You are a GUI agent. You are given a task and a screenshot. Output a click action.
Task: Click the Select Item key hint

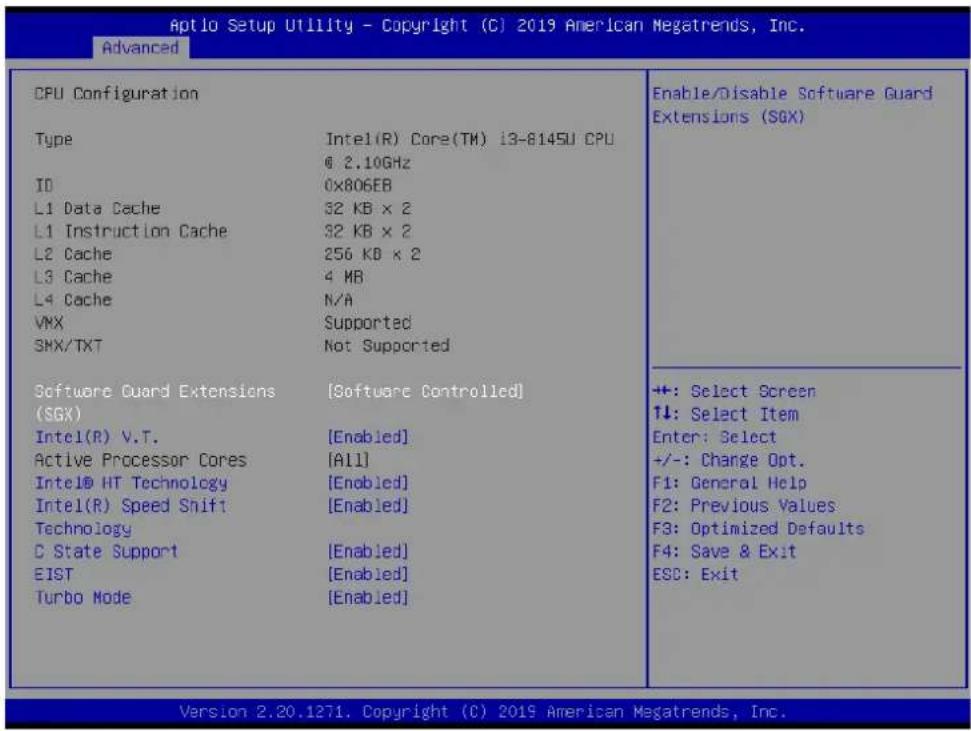pyautogui.click(x=726, y=414)
